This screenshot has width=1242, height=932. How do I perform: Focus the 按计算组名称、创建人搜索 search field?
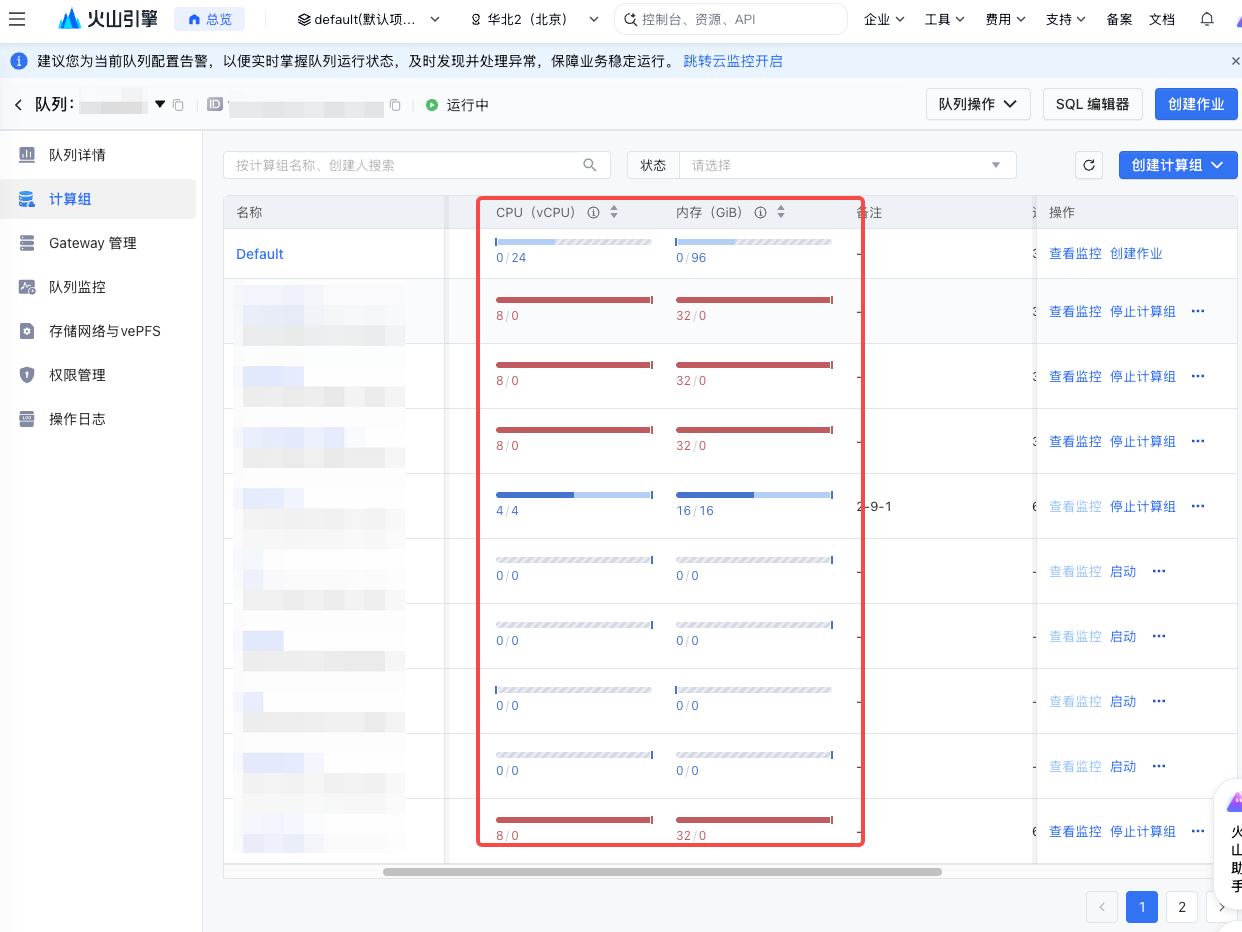pos(416,165)
